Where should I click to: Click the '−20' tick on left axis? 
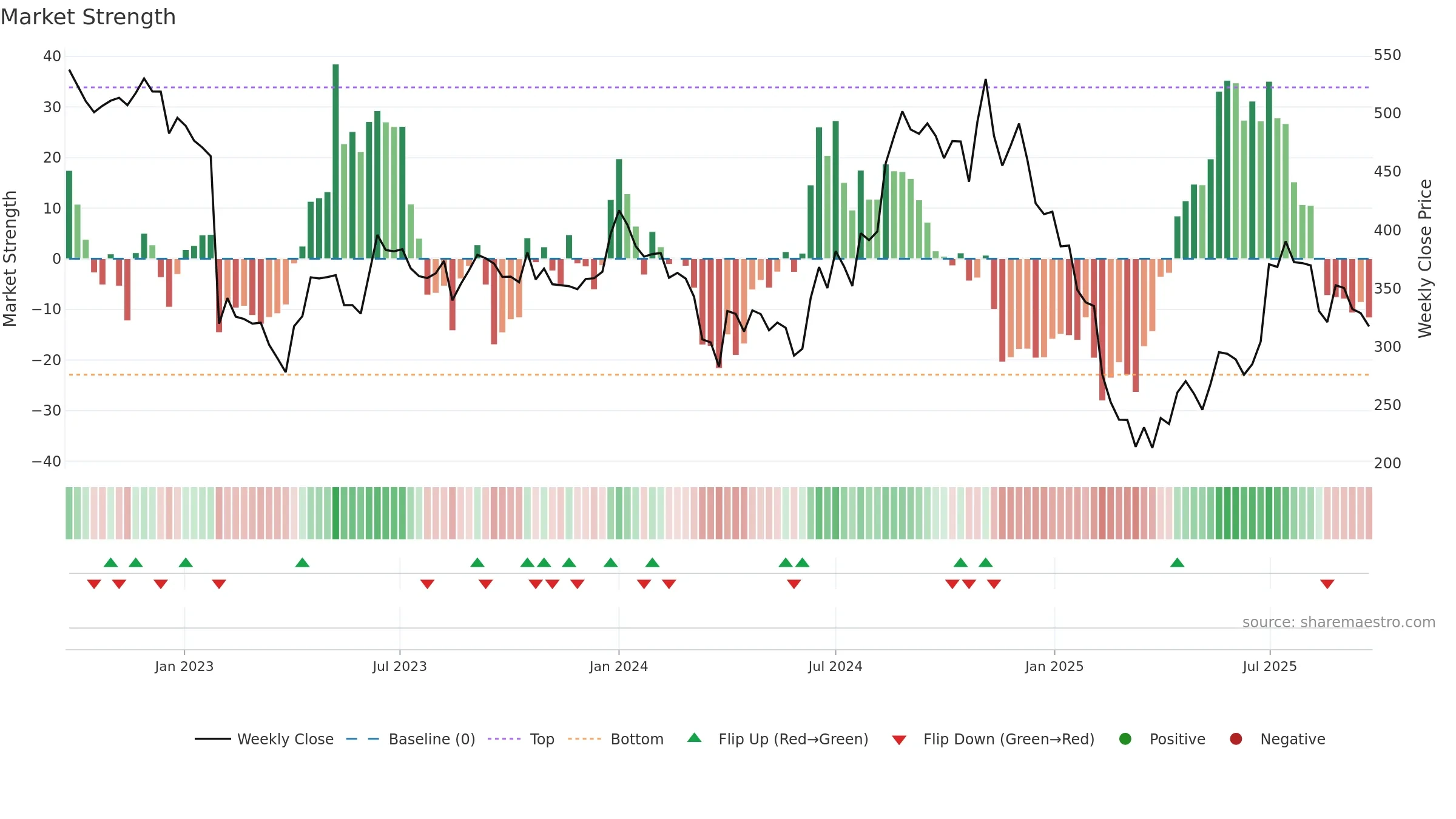pyautogui.click(x=47, y=360)
